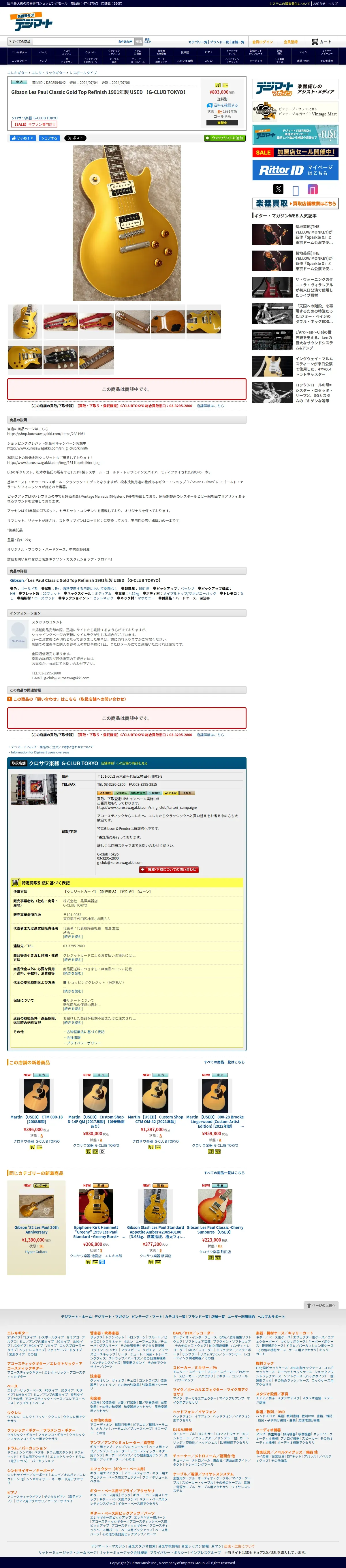The image size is (346, 1568).
Task: Open ロックンロールの母 article in sidebar
Action: point(314,393)
